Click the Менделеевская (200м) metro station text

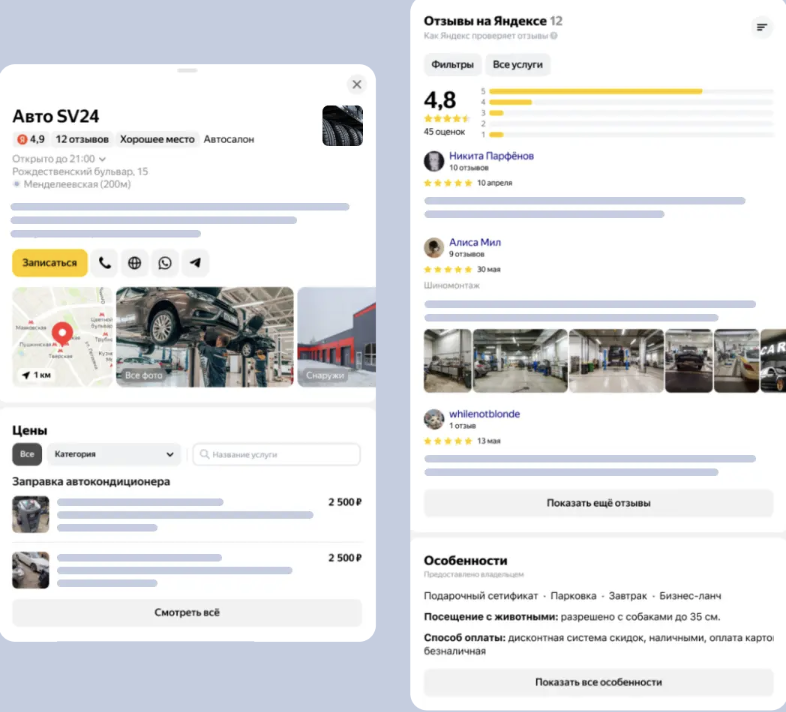77,184
